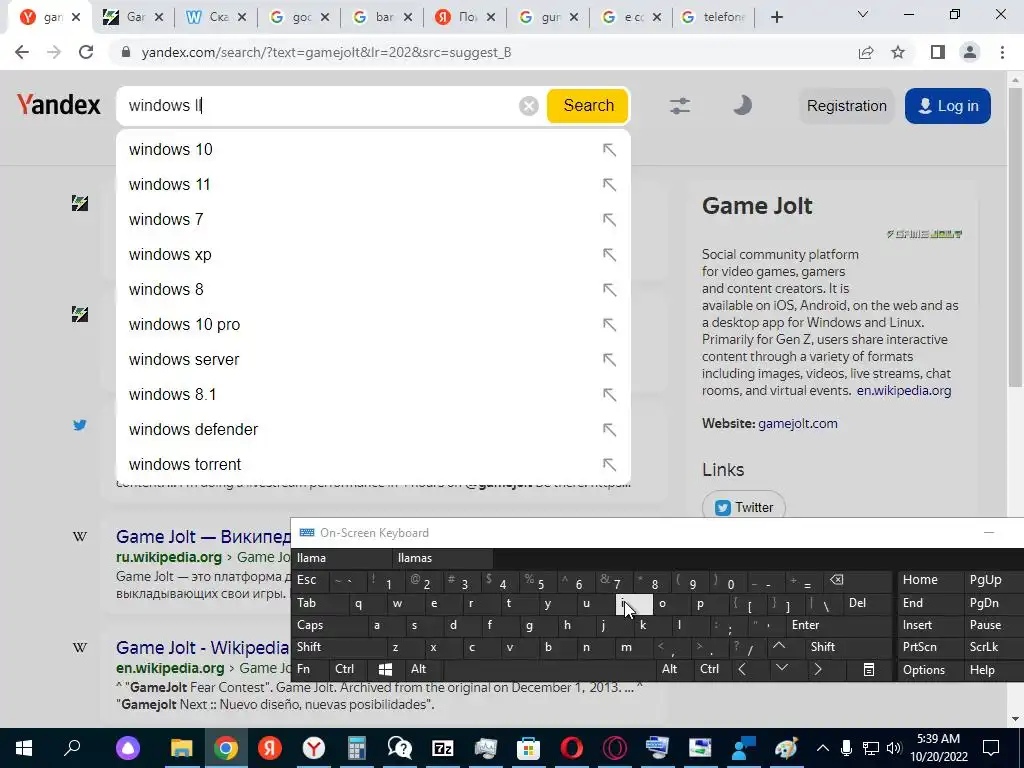This screenshot has height=768, width=1024.
Task: Select suggestion 'windows torrent'
Action: pos(373,464)
